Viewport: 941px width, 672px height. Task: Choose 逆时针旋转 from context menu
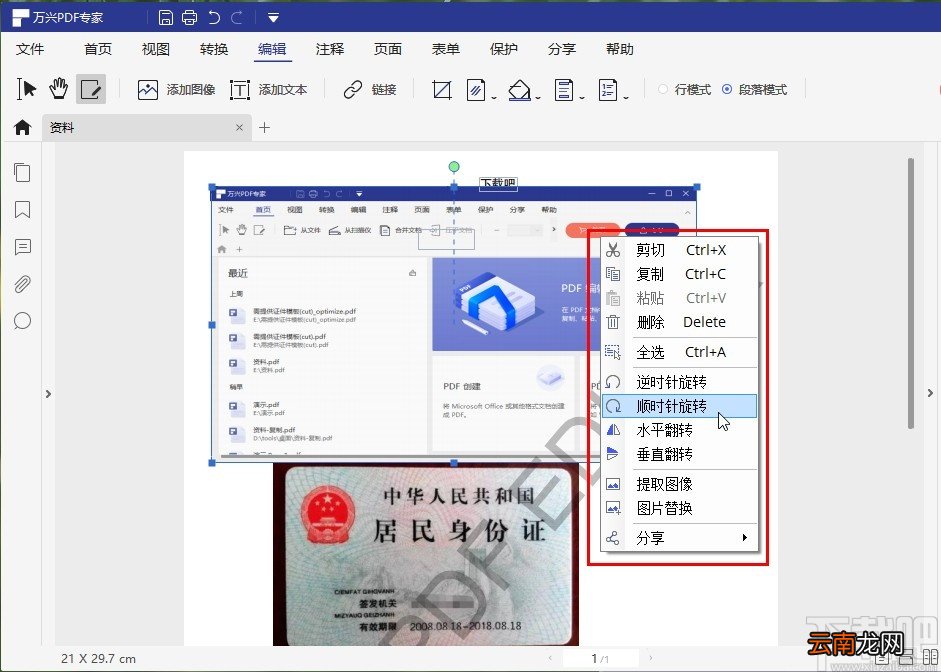pyautogui.click(x=679, y=382)
